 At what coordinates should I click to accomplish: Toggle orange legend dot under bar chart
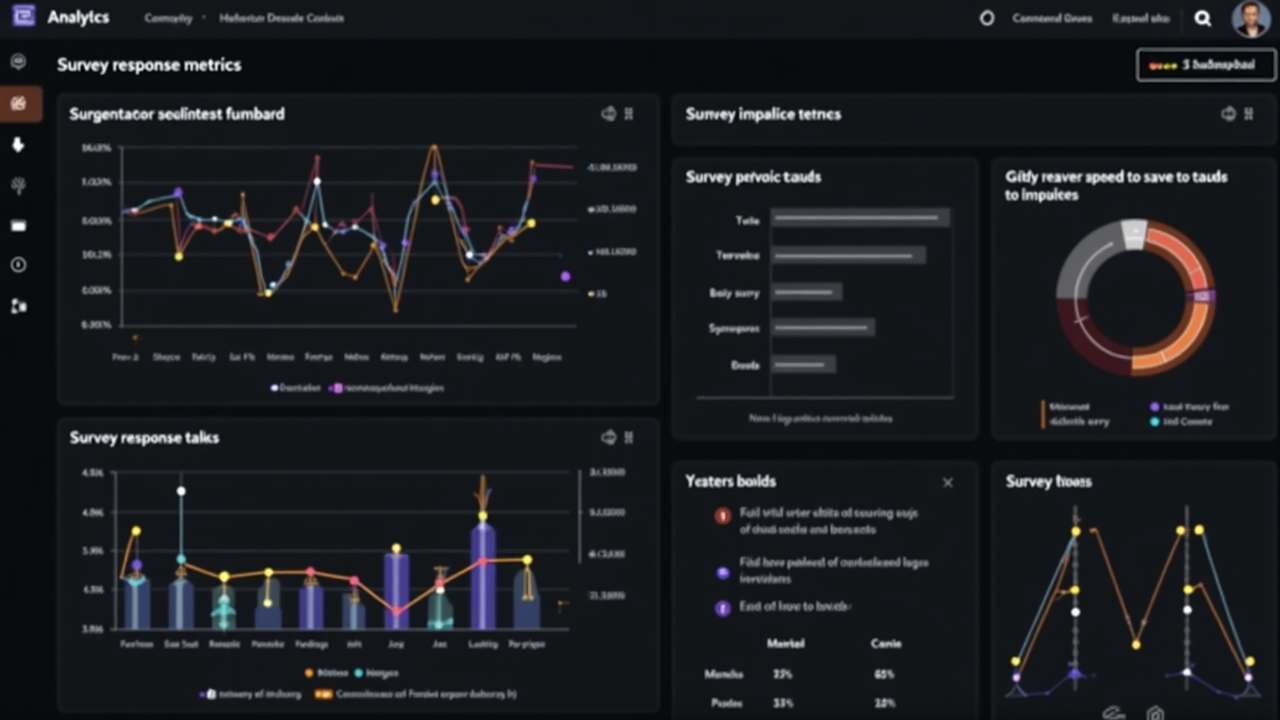309,673
